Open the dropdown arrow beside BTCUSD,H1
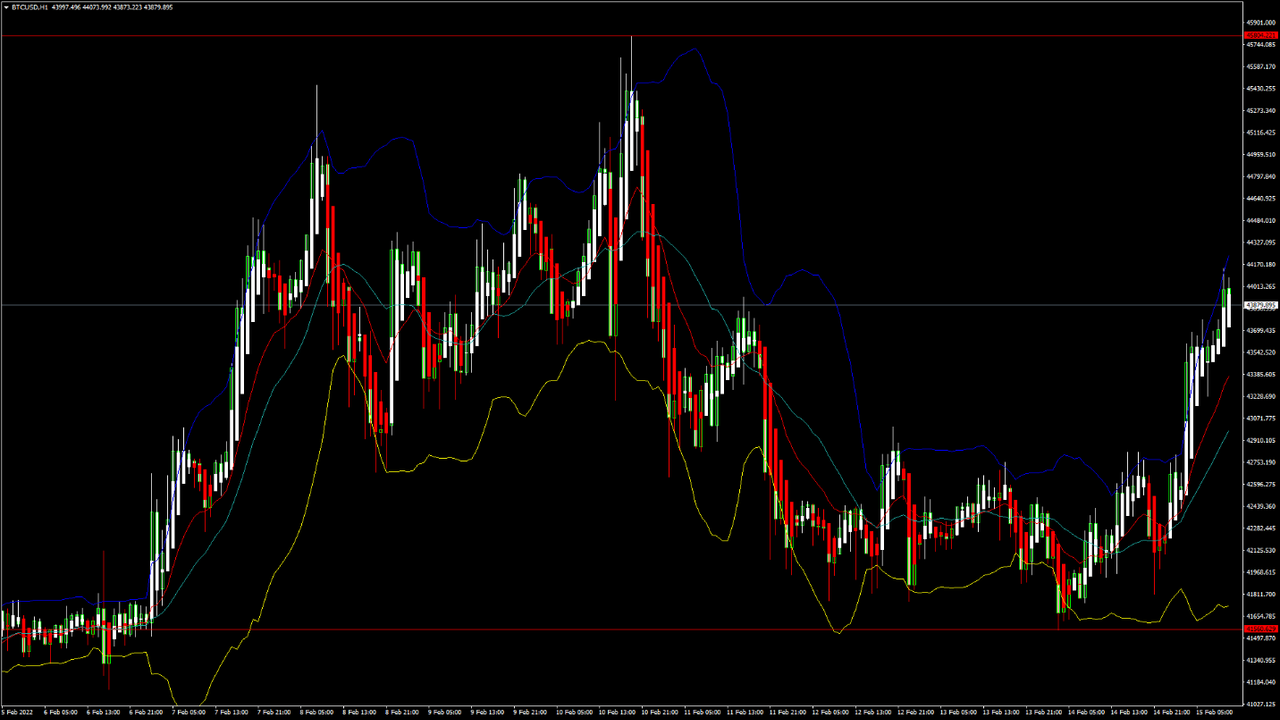The height and width of the screenshot is (720, 1280). 5,7
